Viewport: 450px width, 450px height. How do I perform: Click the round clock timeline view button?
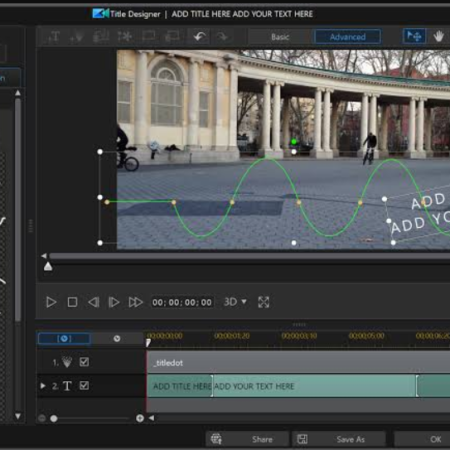[x=117, y=339]
